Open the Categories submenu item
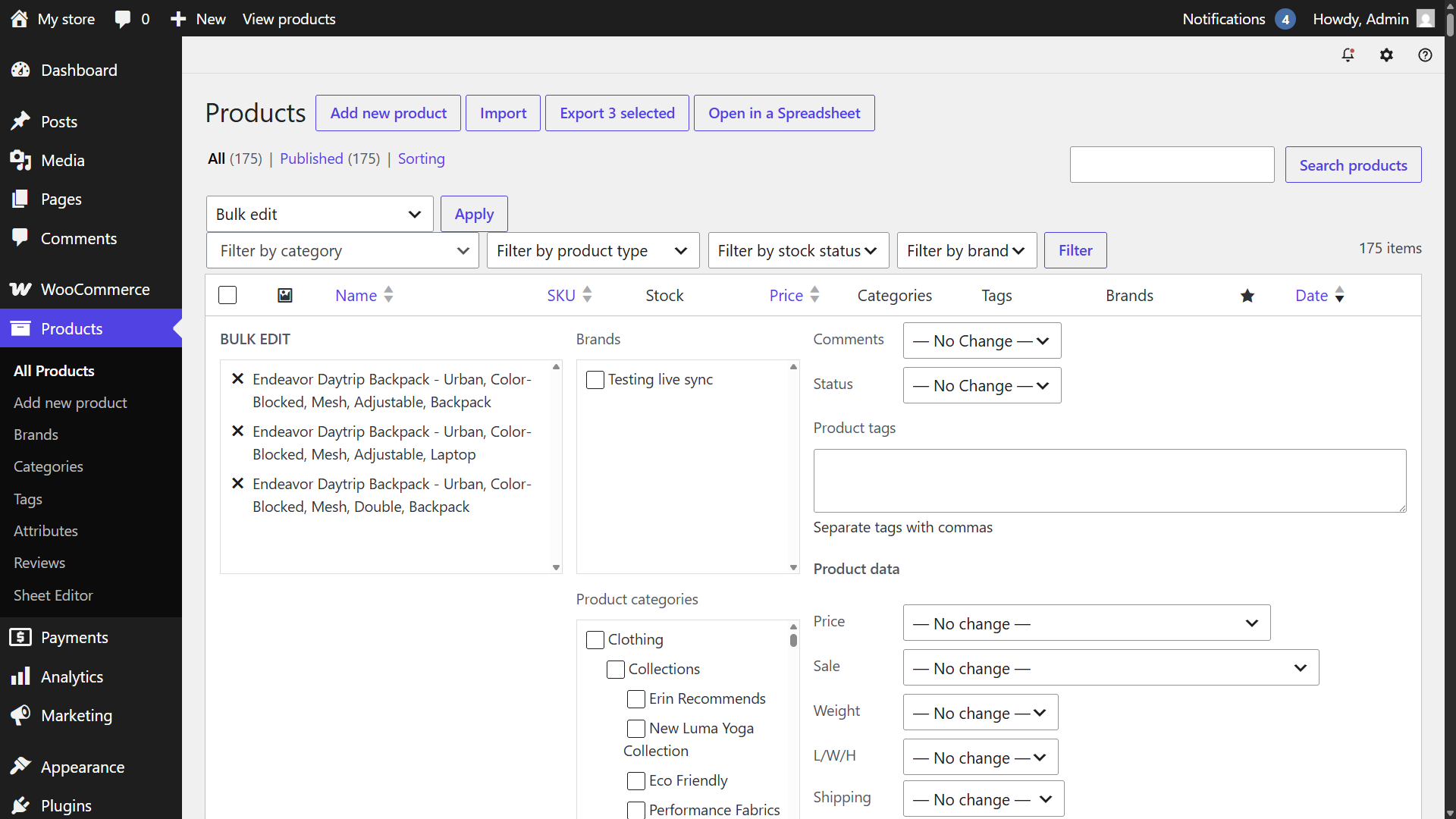 [x=49, y=466]
